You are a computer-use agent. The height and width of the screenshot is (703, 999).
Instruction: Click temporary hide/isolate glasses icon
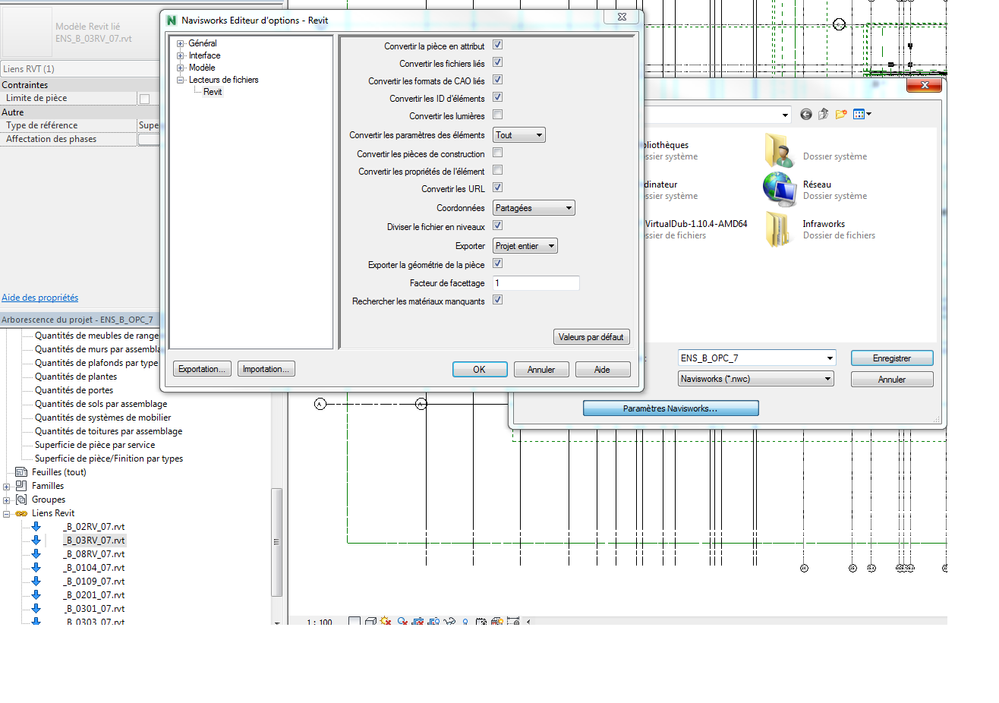pos(450,621)
